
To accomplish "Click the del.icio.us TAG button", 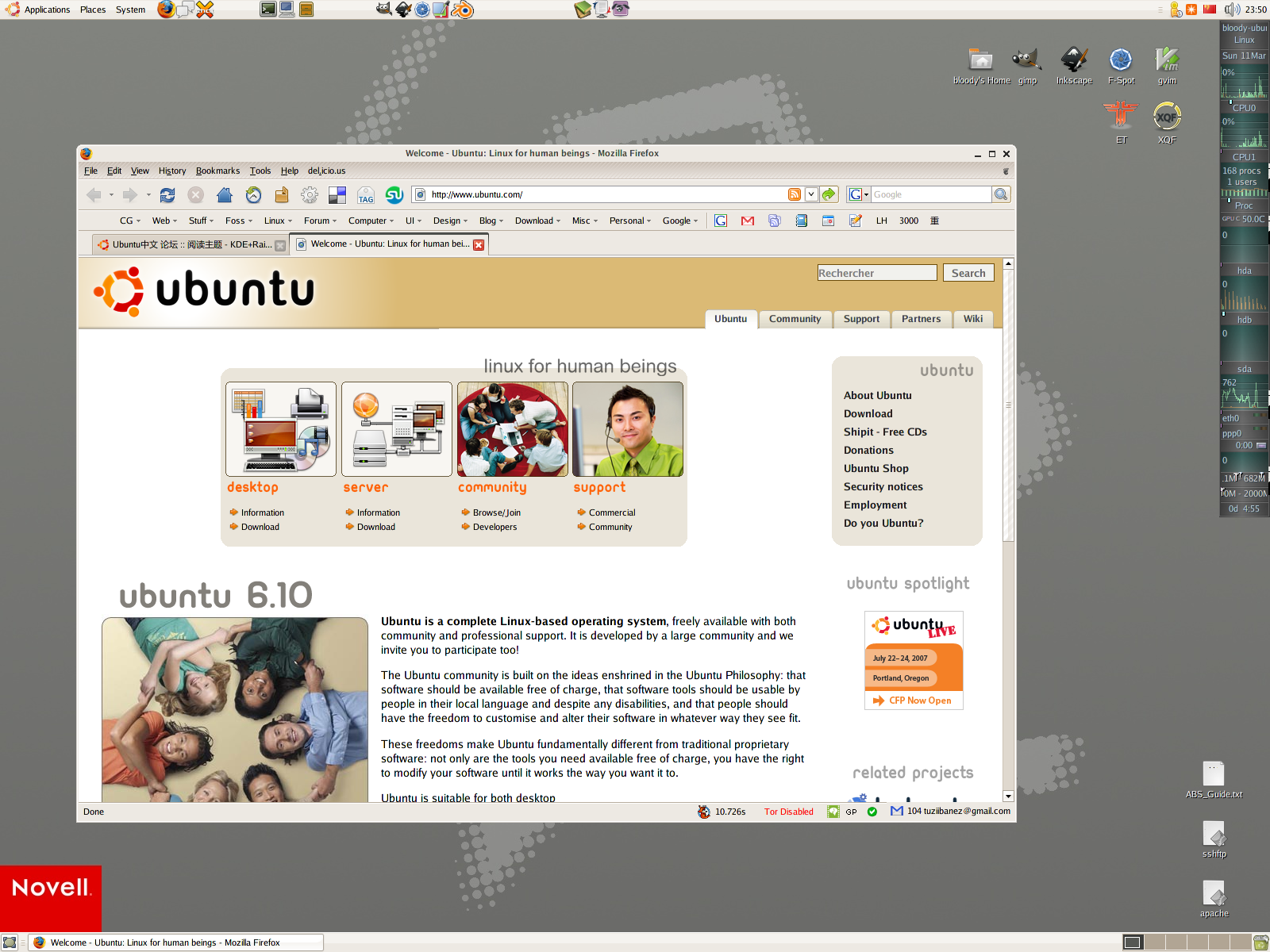I will [x=366, y=195].
